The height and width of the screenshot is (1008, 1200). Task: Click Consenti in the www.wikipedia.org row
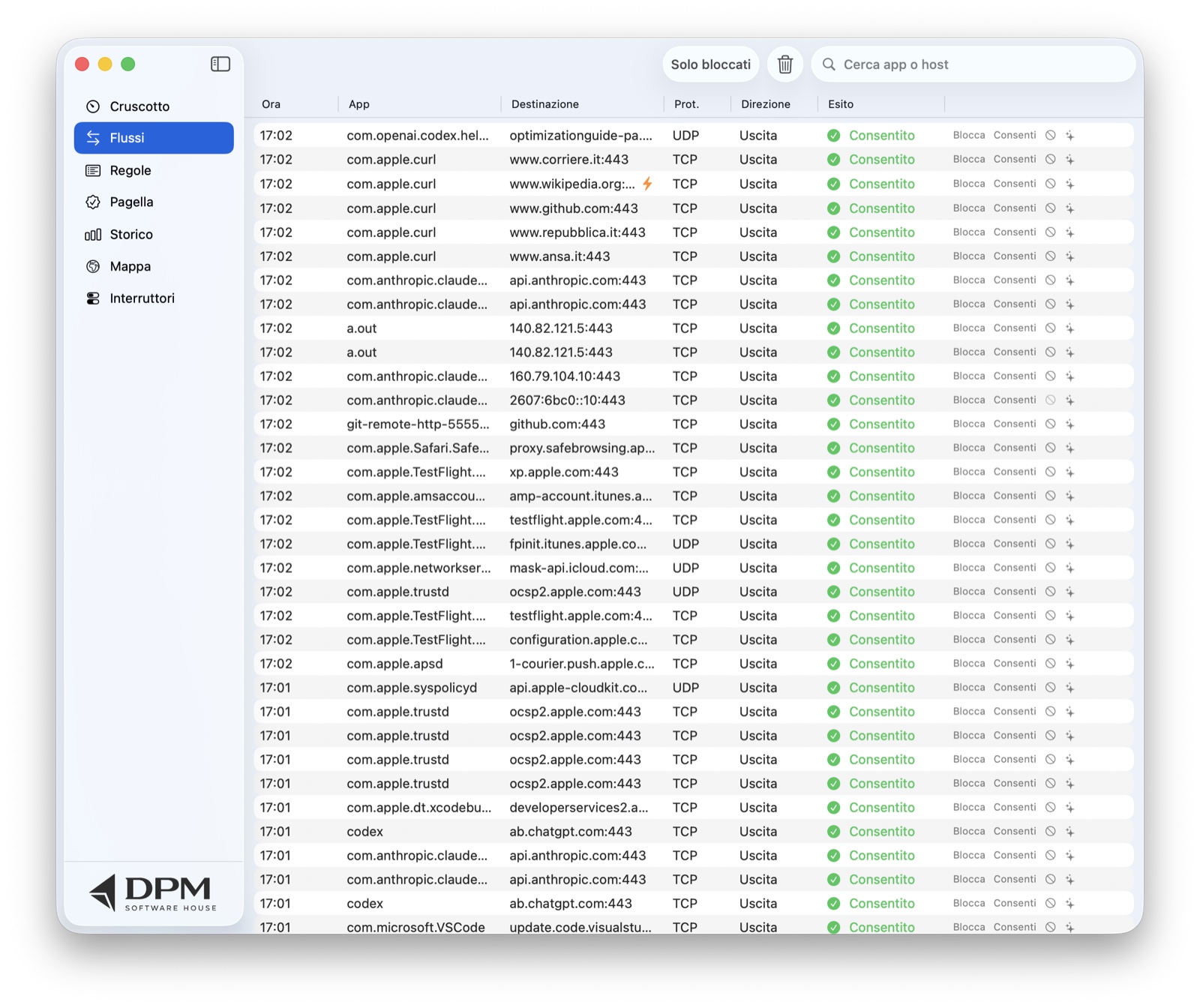coord(1015,184)
